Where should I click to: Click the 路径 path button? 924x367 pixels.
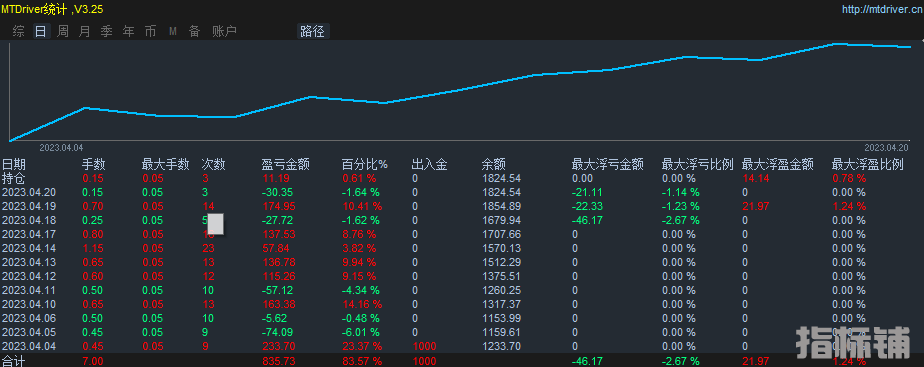click(x=313, y=31)
